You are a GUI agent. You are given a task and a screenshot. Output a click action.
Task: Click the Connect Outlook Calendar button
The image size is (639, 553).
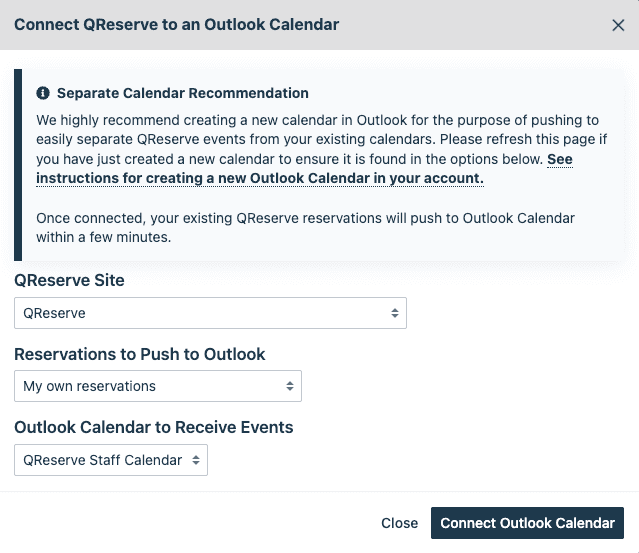[527, 523]
